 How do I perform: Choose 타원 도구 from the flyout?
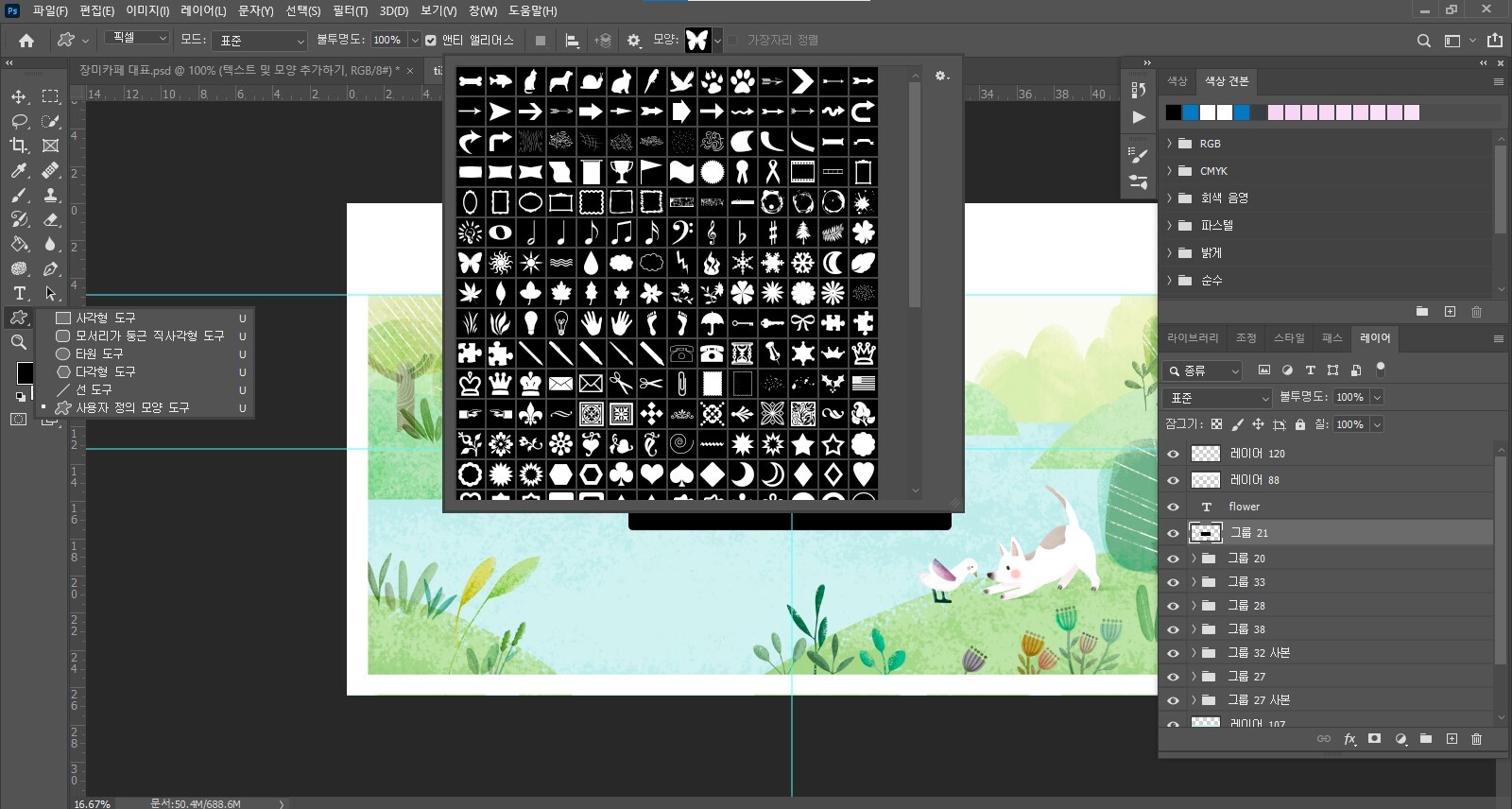point(99,353)
